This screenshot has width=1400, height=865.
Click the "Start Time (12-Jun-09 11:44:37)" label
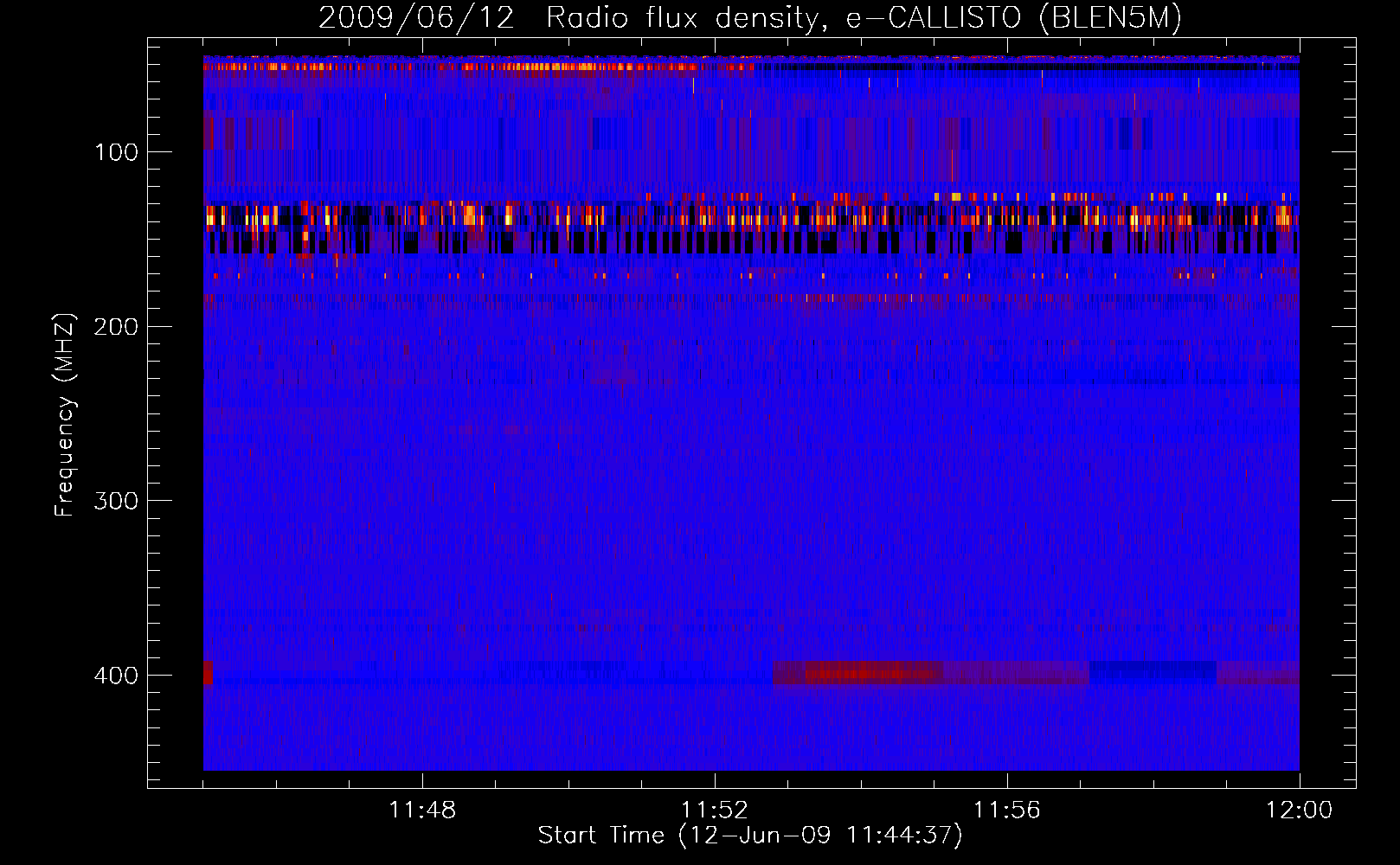750,835
